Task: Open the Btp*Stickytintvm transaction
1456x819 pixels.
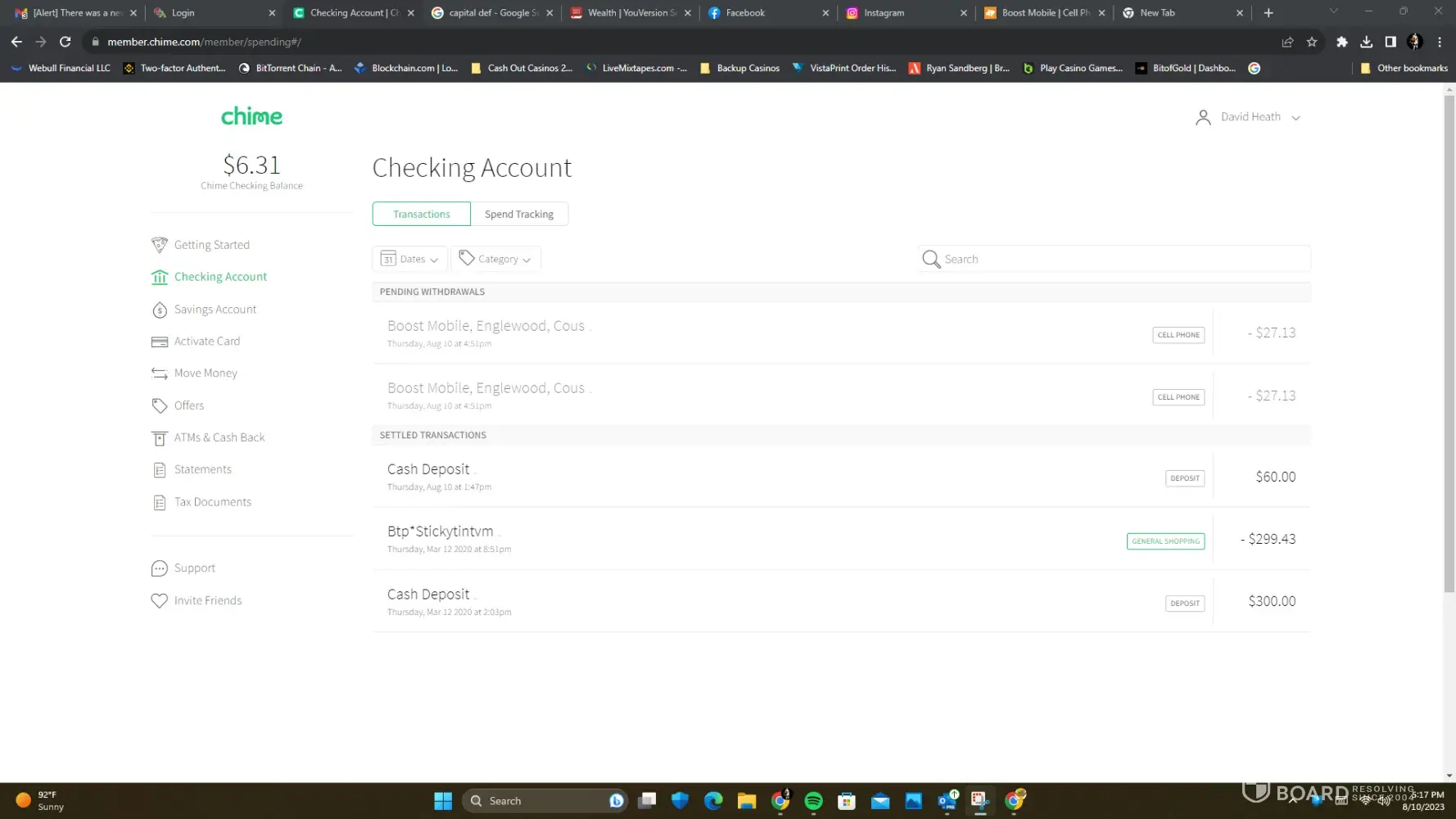Action: (x=841, y=539)
